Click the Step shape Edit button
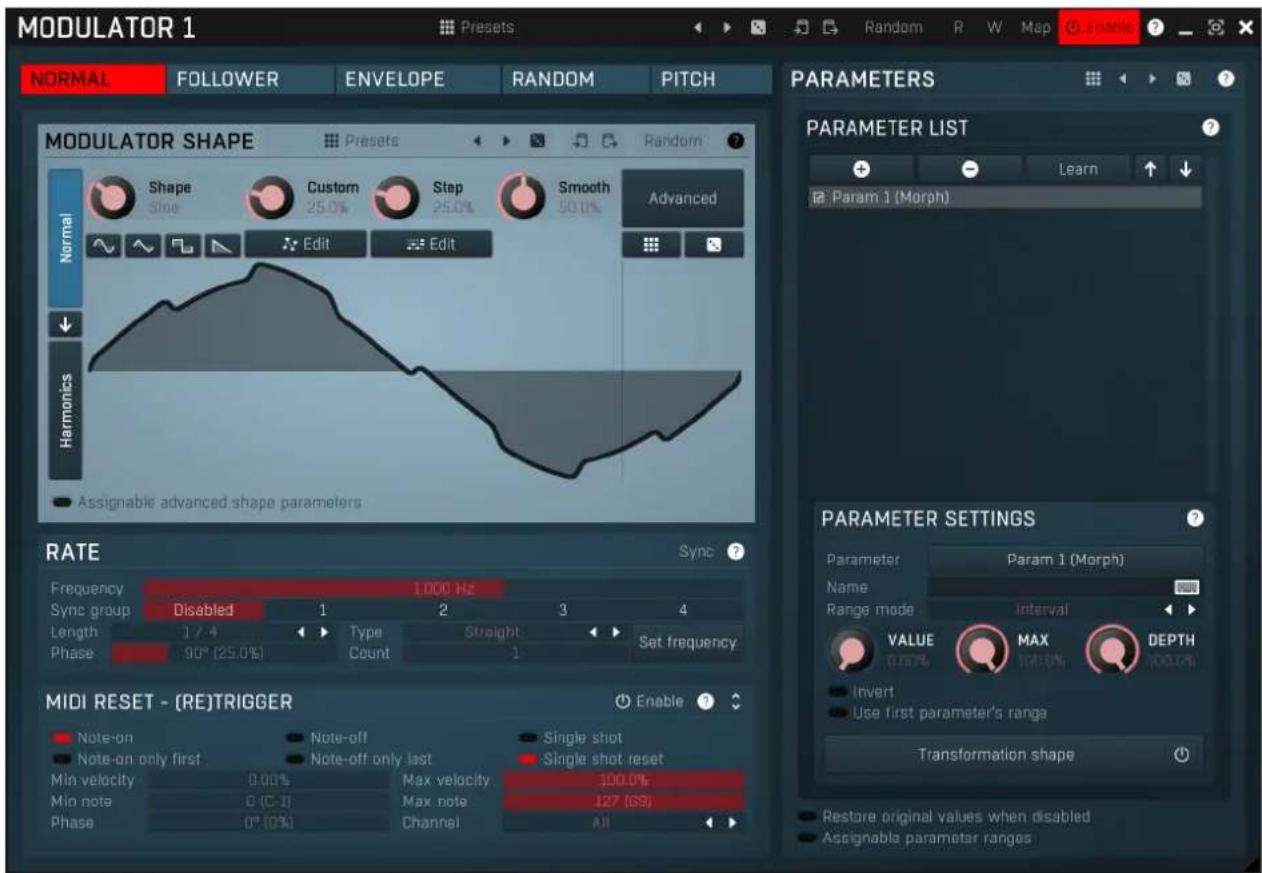The width and height of the screenshot is (1262, 873). click(431, 244)
